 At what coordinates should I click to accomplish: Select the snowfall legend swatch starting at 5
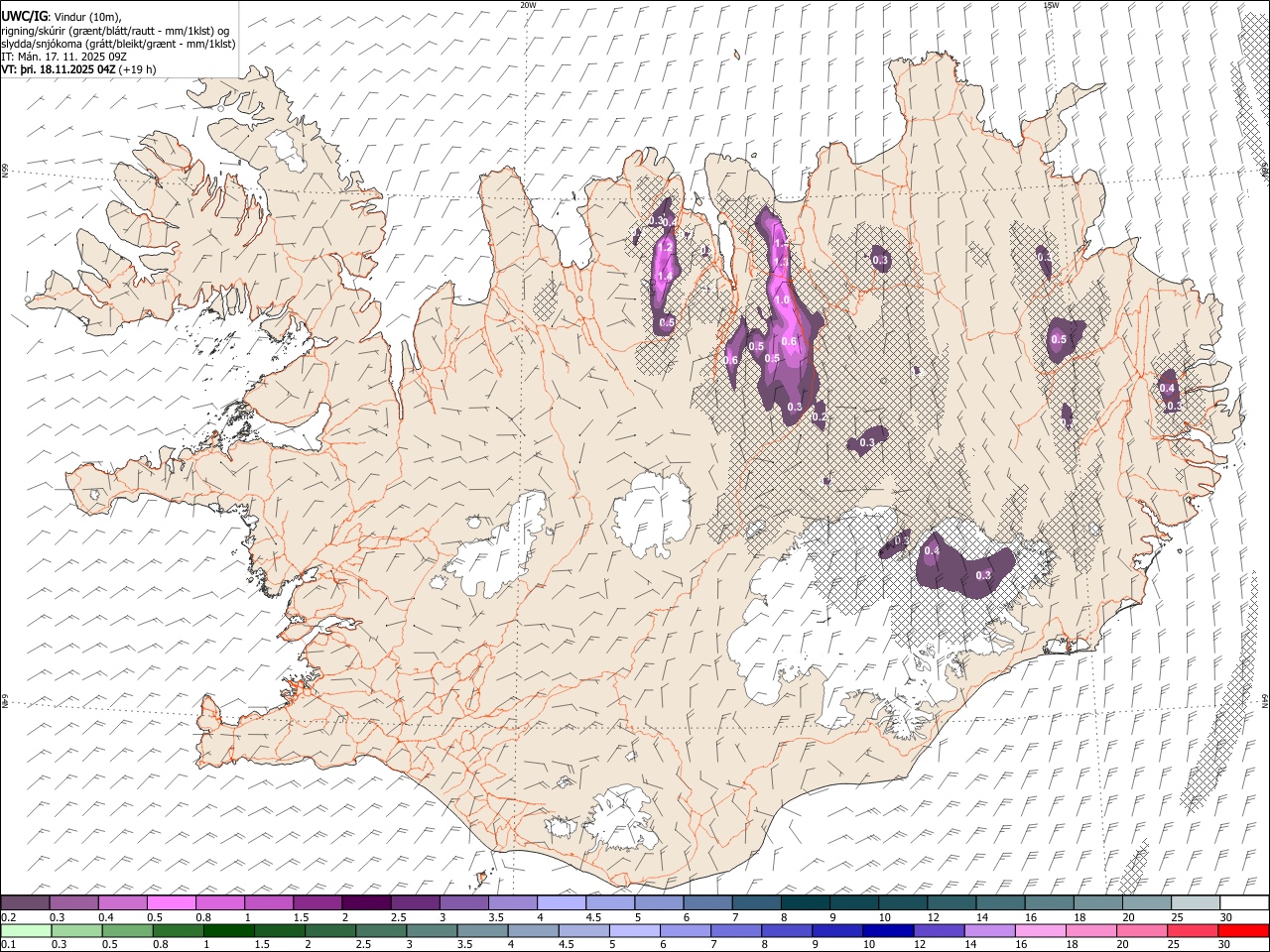click(658, 902)
